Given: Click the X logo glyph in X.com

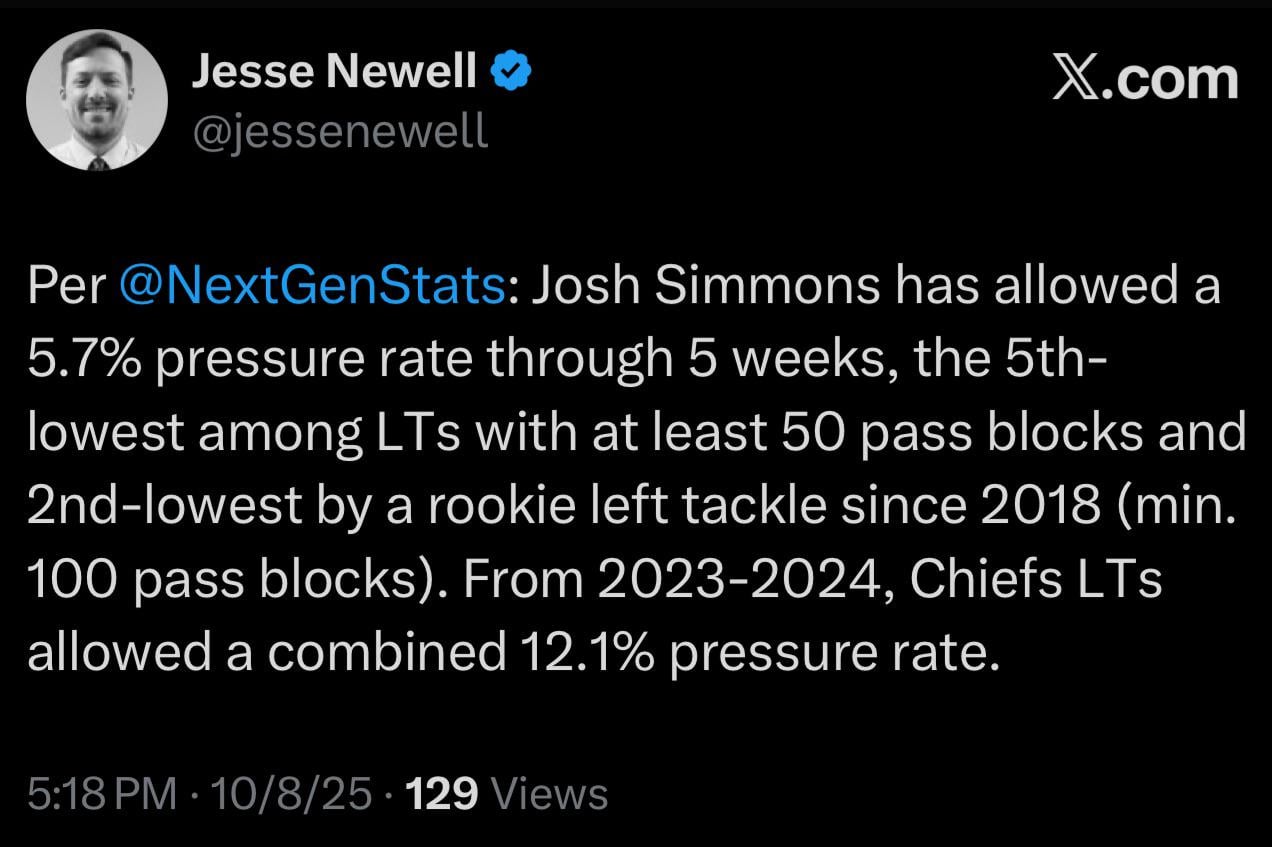Looking at the screenshot, I should pyautogui.click(x=1076, y=78).
